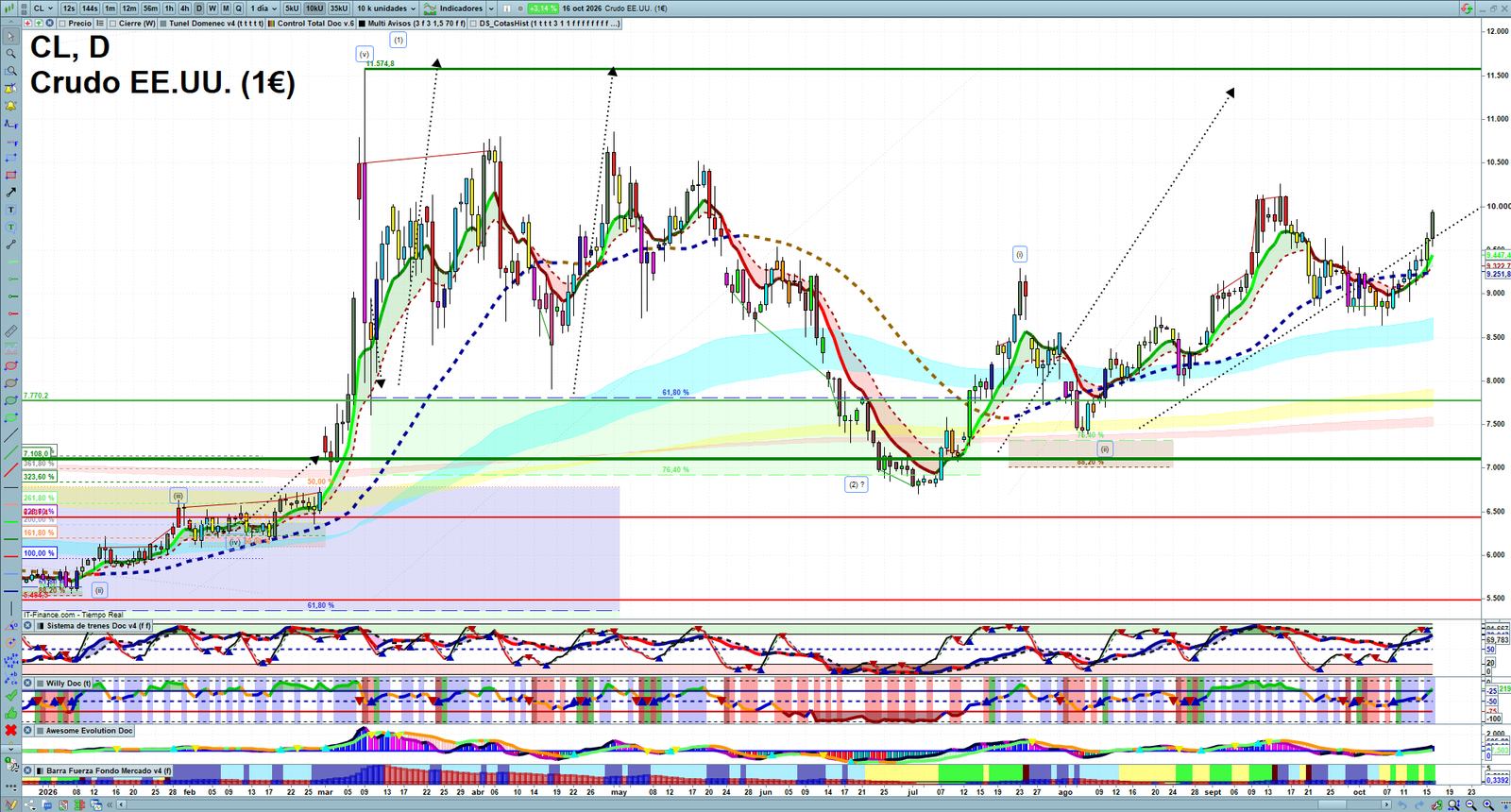Toggle the DS_CotasHist indicator checkbox
The height and width of the screenshot is (812, 1511).
pyautogui.click(x=474, y=24)
